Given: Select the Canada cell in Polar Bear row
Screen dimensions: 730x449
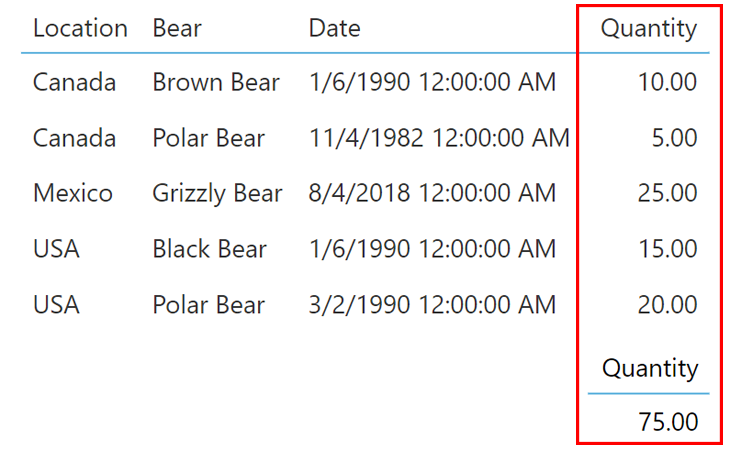Looking at the screenshot, I should coord(74,138).
